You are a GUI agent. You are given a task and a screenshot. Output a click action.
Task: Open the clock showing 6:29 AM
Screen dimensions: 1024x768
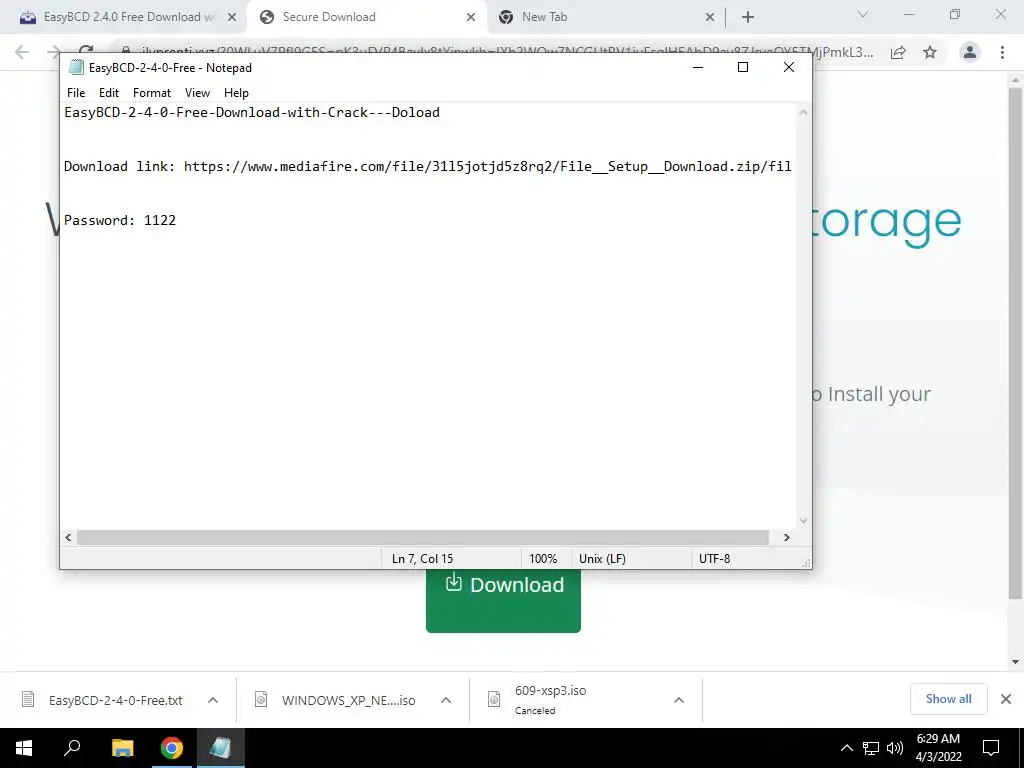(x=938, y=748)
